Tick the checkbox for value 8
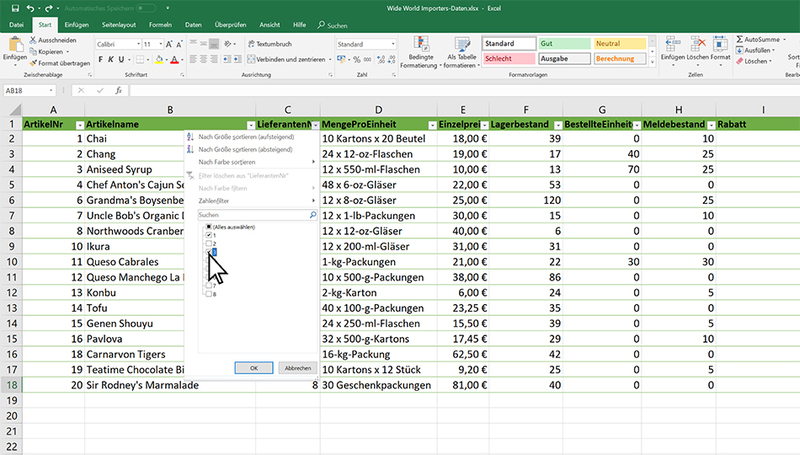This screenshot has width=800, height=455. (209, 294)
